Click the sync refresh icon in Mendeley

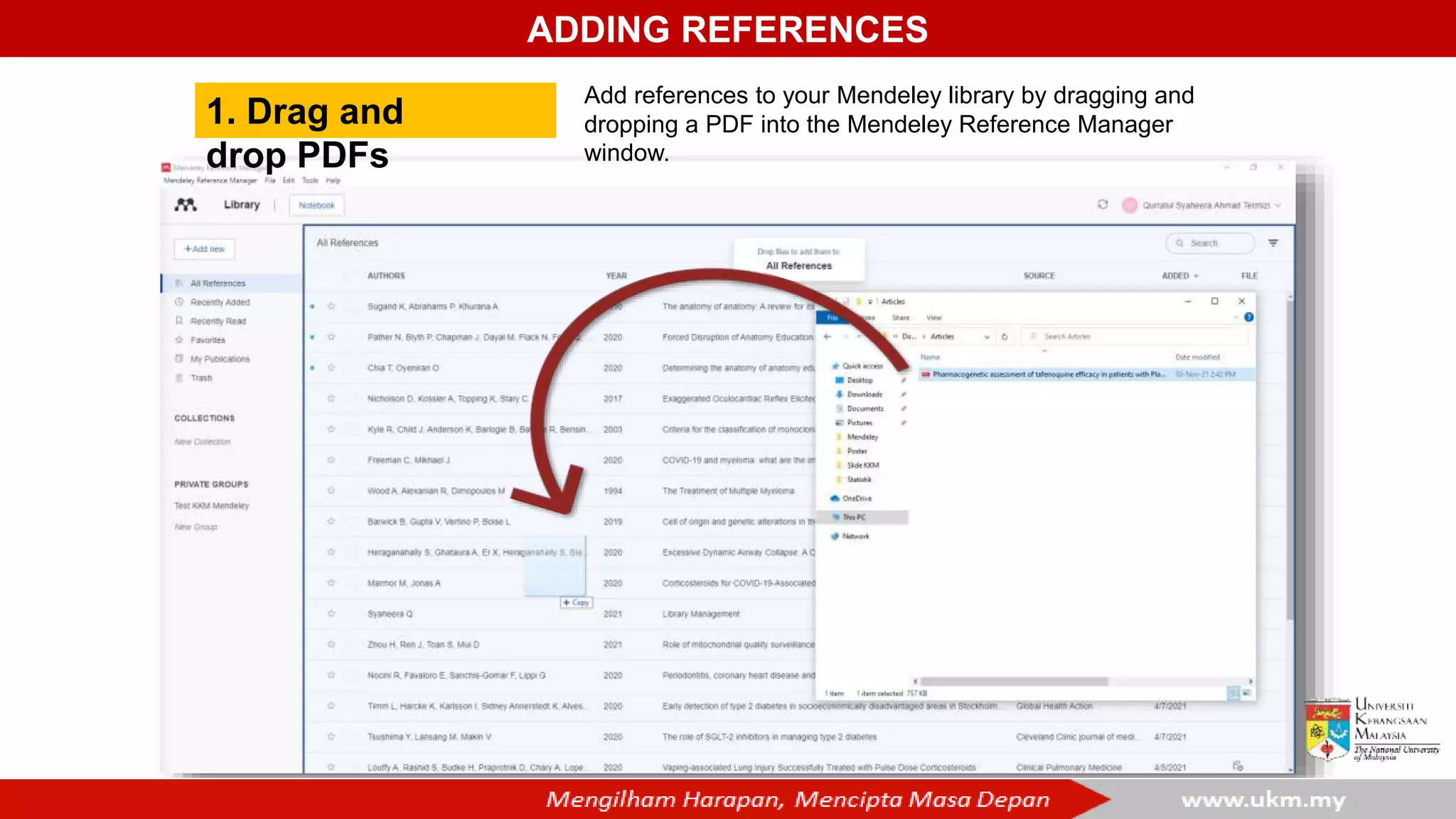click(1103, 205)
